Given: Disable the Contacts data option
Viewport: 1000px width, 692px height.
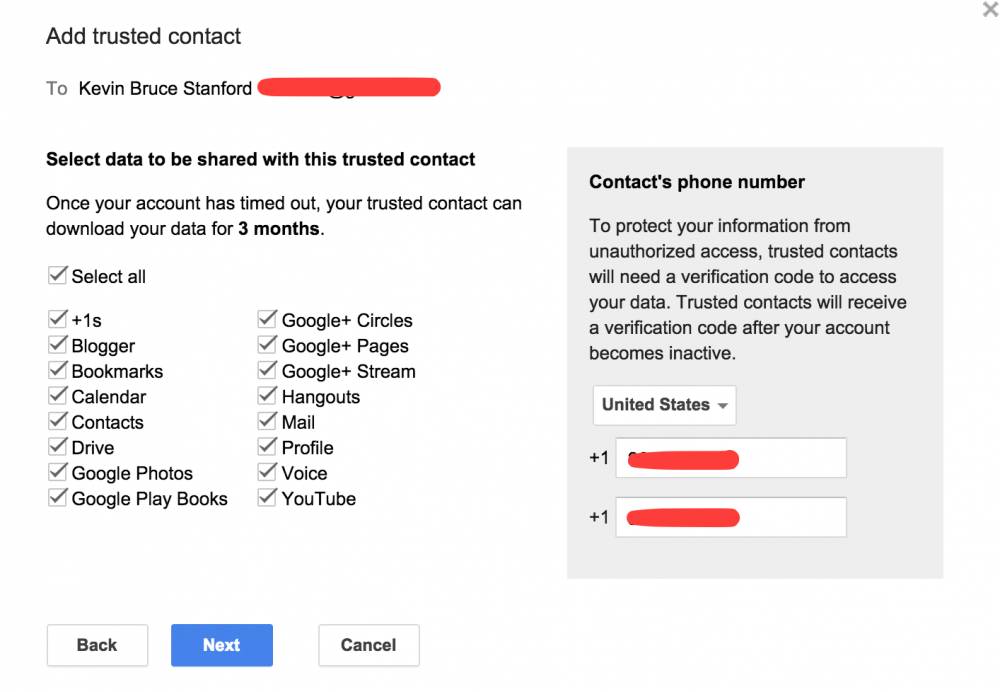Looking at the screenshot, I should pos(57,420).
